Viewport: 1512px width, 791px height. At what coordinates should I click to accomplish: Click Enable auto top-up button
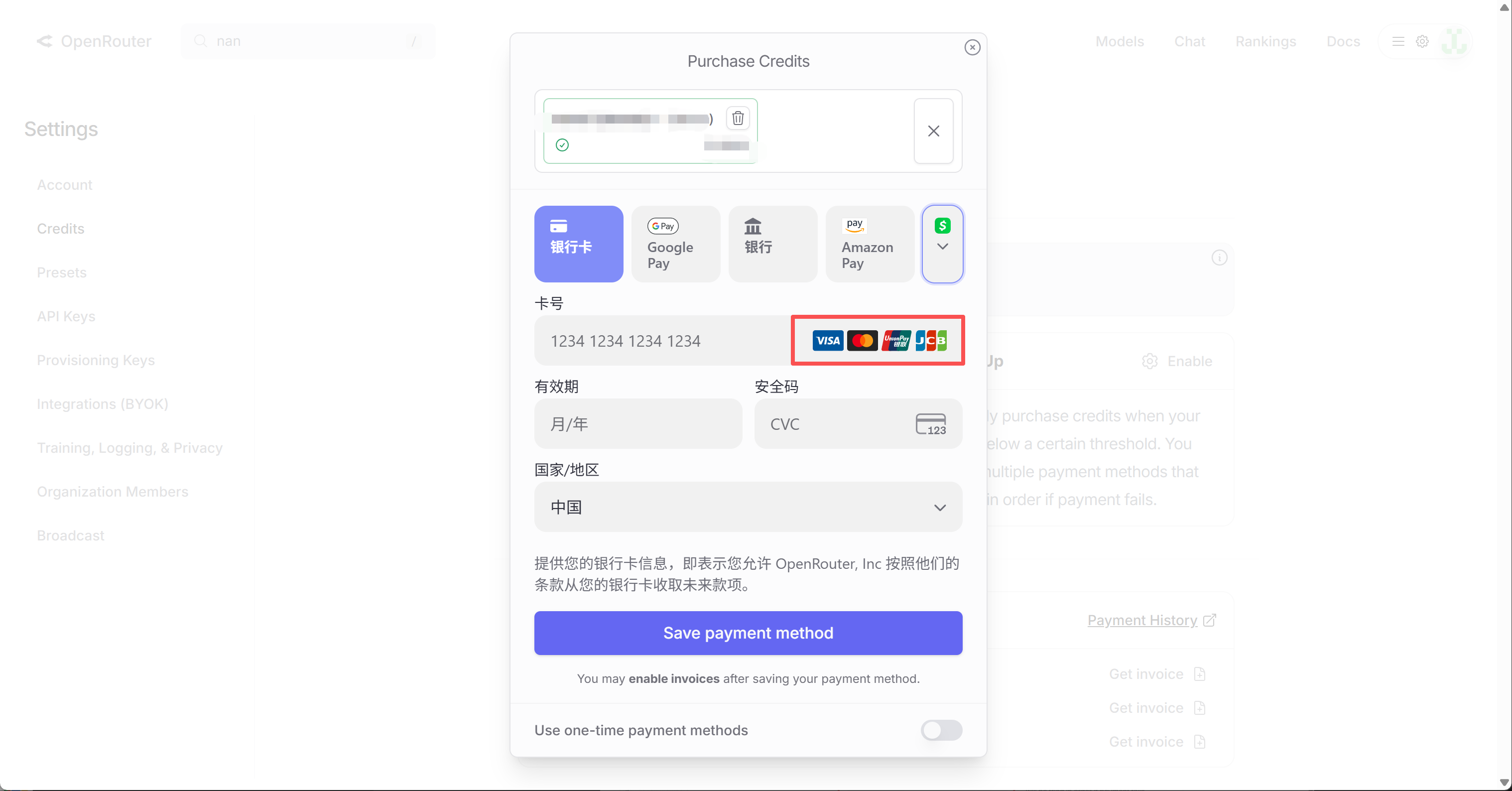pyautogui.click(x=1177, y=361)
